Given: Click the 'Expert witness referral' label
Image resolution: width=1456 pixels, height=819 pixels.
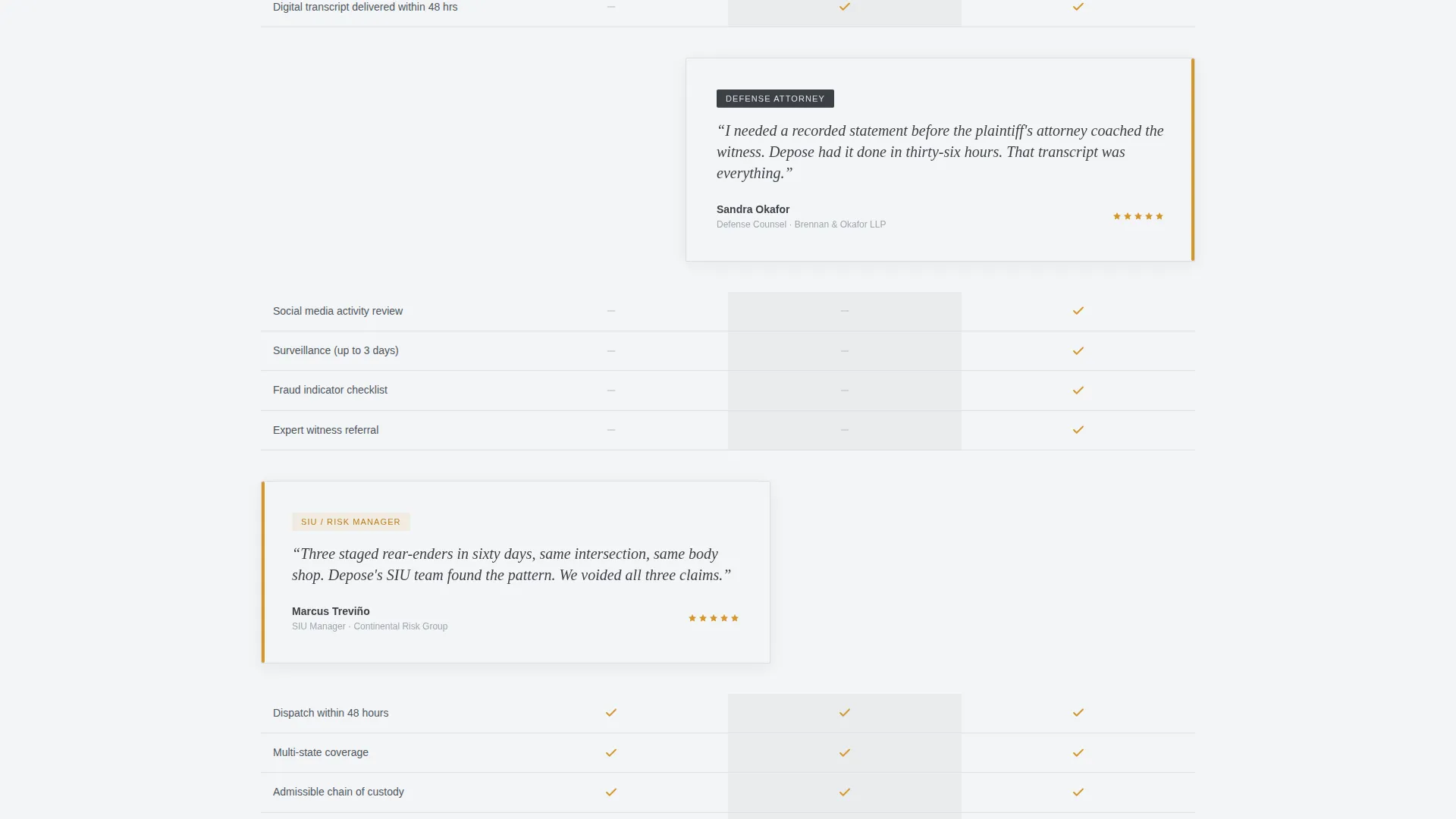Looking at the screenshot, I should pos(325,430).
